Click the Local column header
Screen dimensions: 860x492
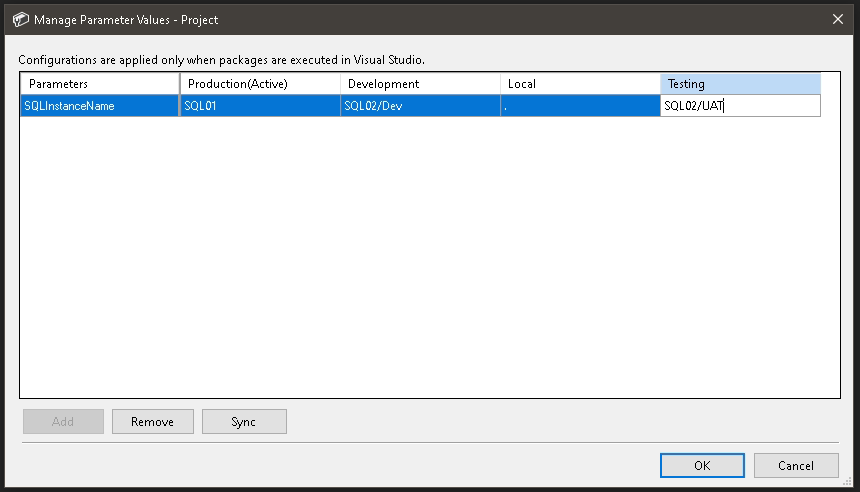[580, 84]
